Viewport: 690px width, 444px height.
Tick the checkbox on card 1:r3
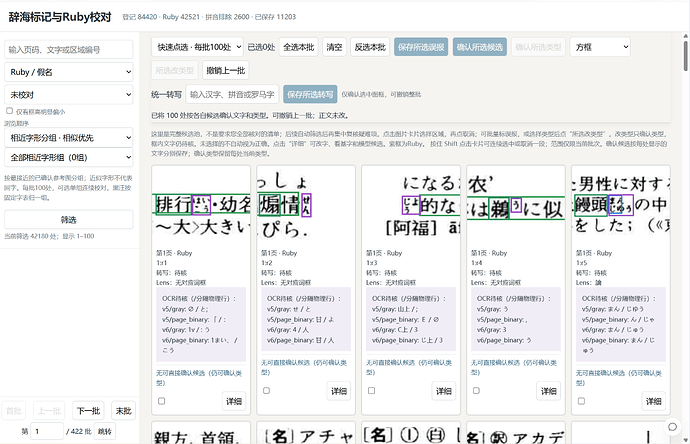(371, 390)
